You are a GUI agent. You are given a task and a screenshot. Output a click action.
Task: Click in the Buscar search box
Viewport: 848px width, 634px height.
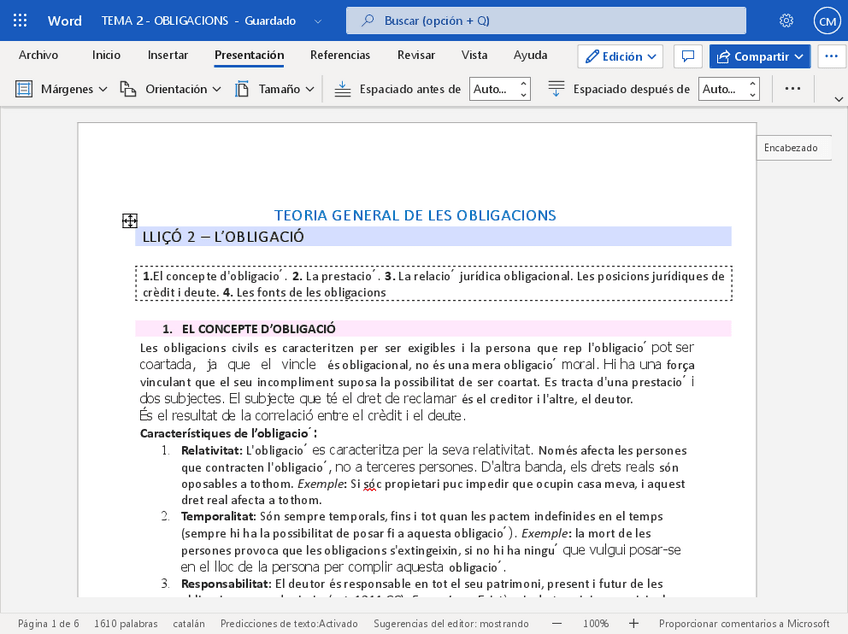546,21
